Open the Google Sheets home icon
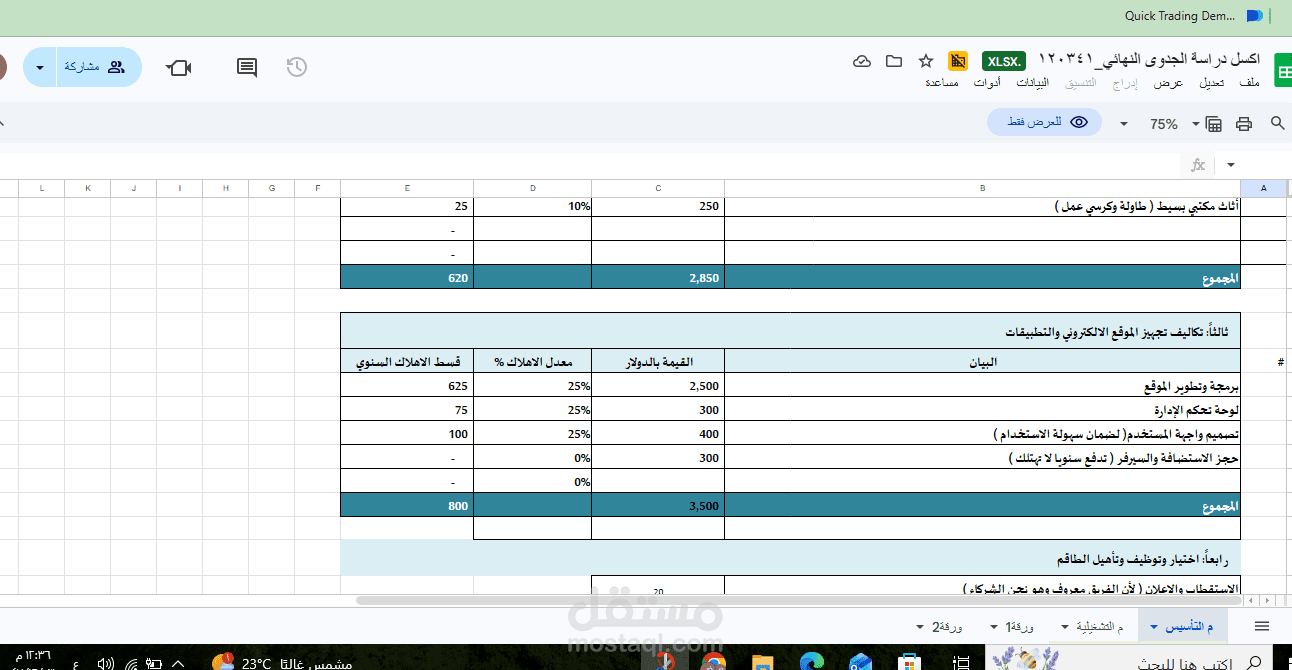1292x670 pixels. [x=1281, y=72]
